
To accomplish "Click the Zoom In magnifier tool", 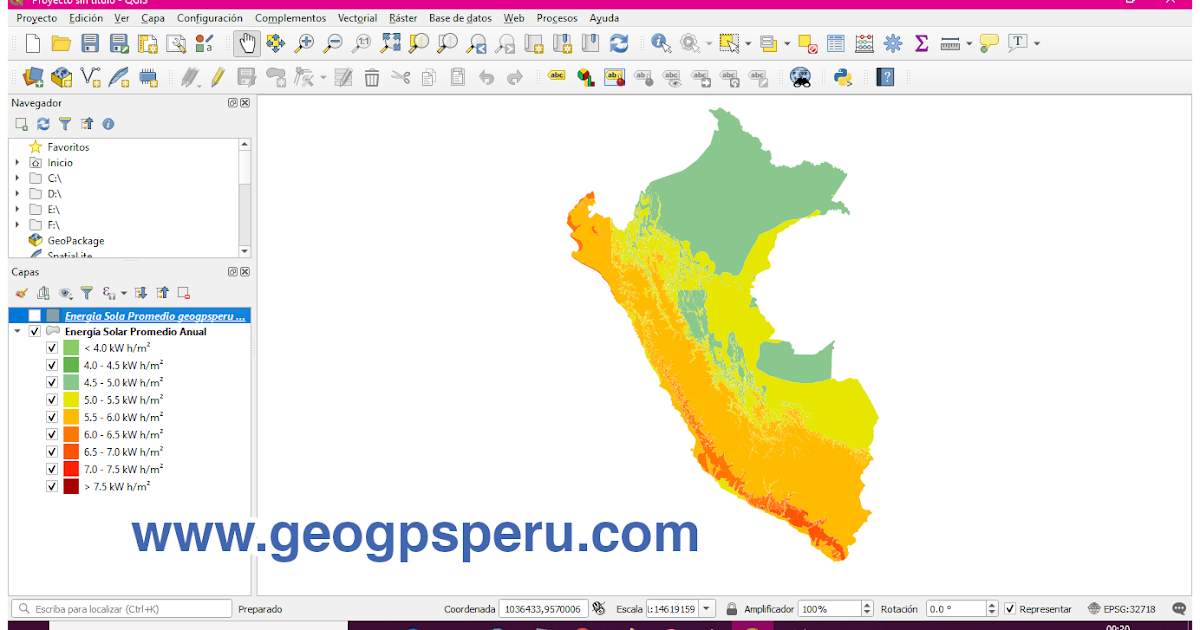I will click(304, 43).
